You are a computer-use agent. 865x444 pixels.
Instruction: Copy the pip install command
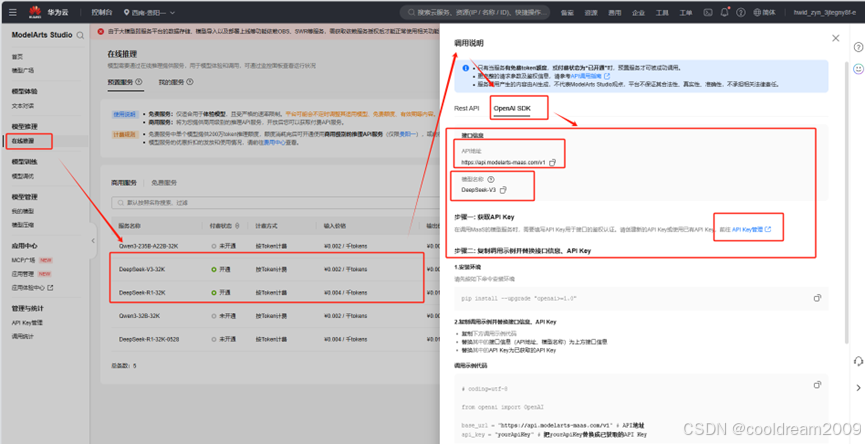818,298
